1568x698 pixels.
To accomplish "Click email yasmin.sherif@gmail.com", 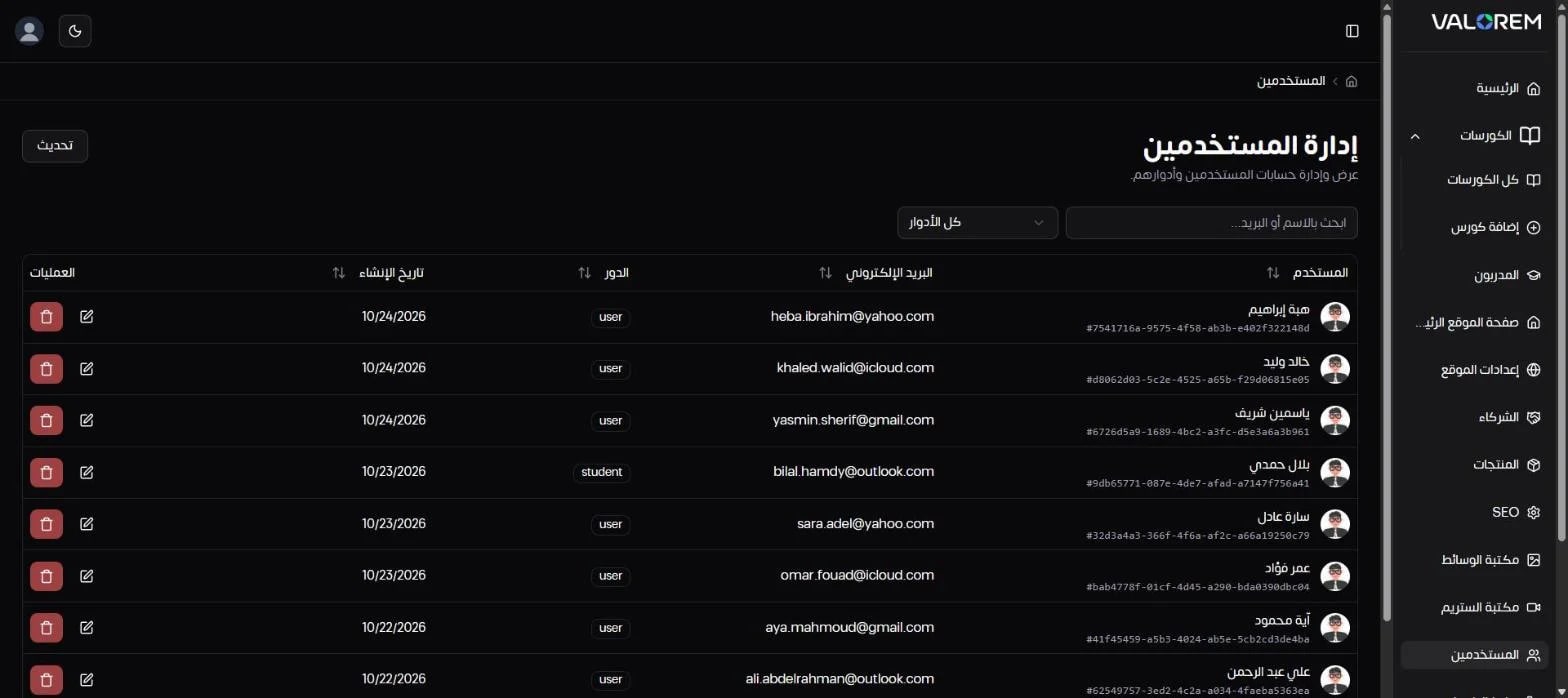I will (853, 420).
